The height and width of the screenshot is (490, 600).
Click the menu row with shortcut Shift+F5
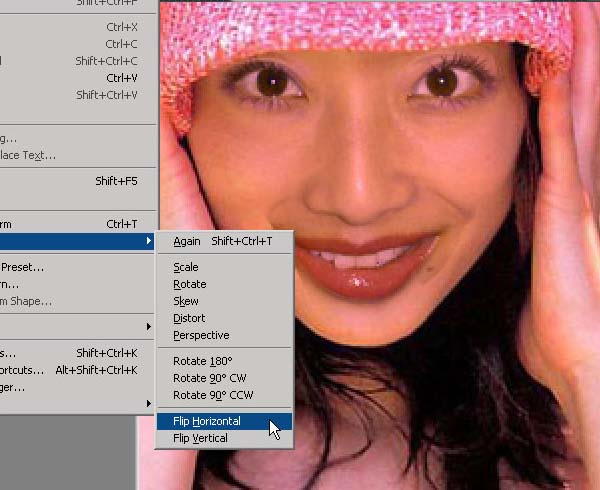77,181
